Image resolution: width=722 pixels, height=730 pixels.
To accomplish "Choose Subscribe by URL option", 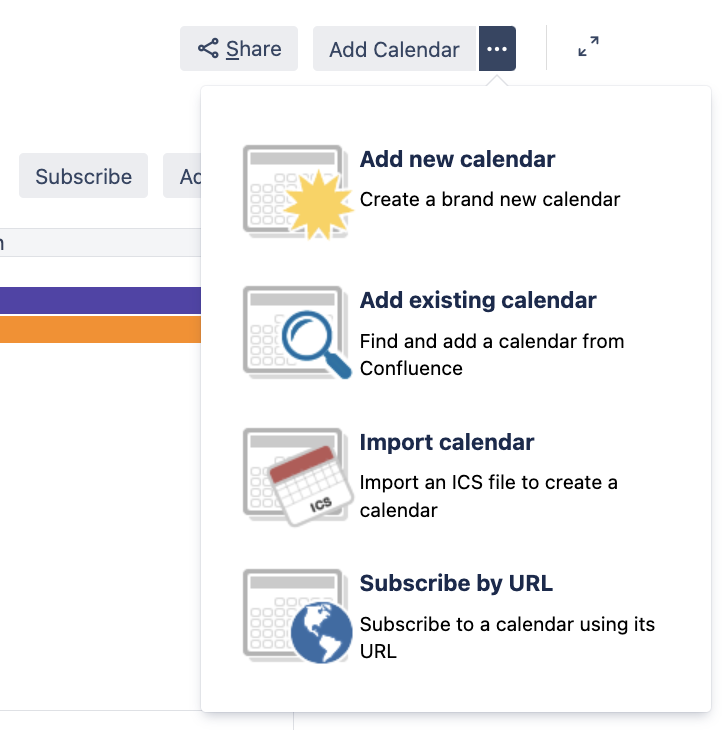I will tap(456, 583).
